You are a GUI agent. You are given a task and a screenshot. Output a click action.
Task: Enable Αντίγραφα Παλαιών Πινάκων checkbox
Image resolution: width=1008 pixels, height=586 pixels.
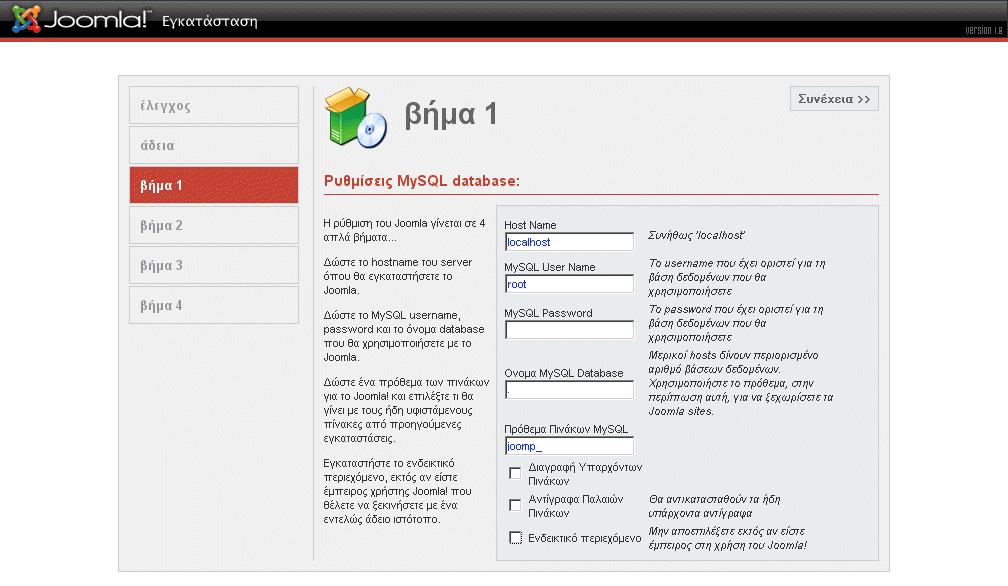[x=515, y=505]
